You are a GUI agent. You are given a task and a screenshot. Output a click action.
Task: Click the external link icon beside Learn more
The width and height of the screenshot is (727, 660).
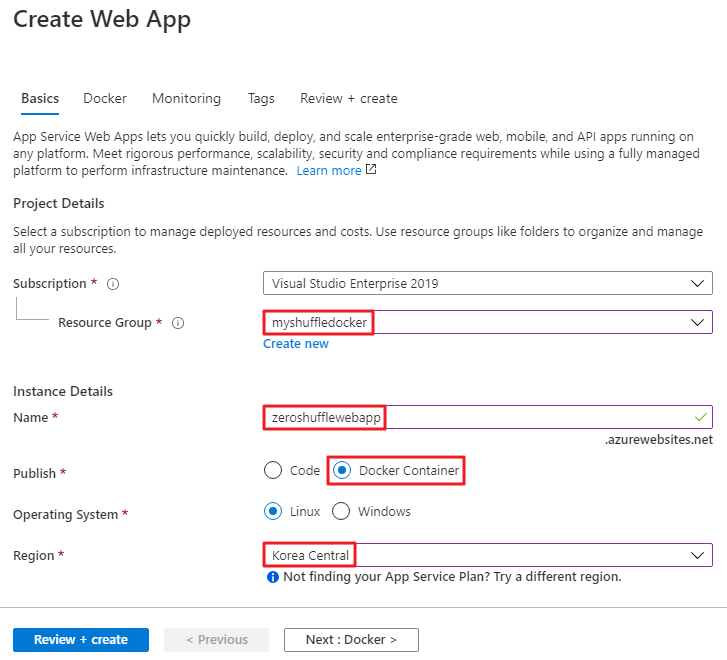pos(371,169)
